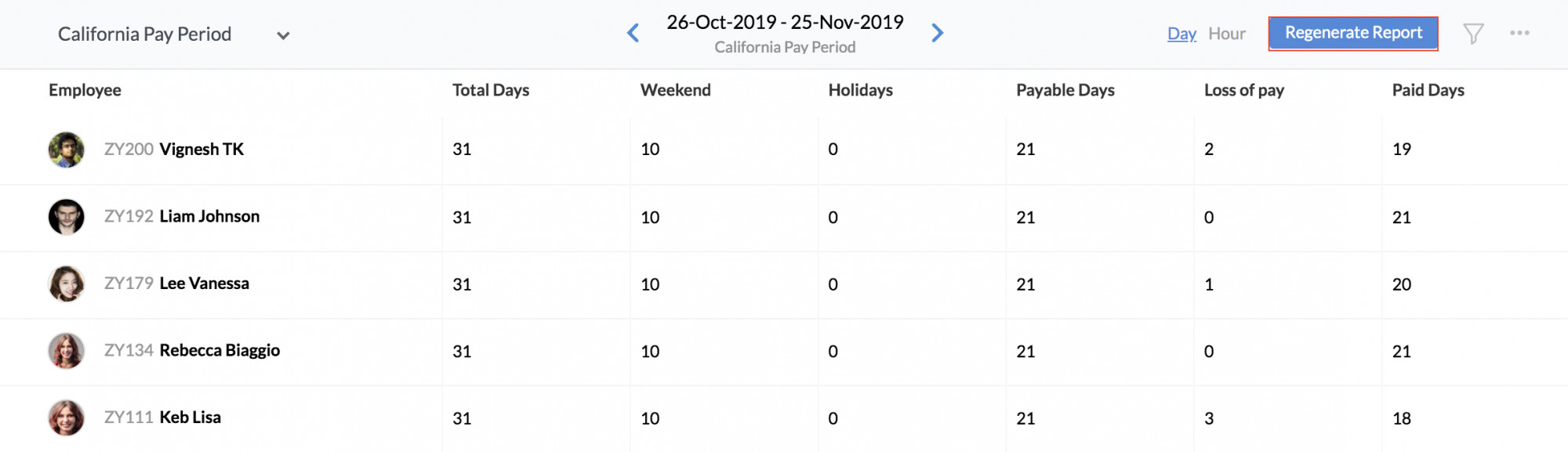The width and height of the screenshot is (1568, 452).
Task: Open the 26-Oct-2019 - 25-Nov-2019 date range
Action: (785, 23)
